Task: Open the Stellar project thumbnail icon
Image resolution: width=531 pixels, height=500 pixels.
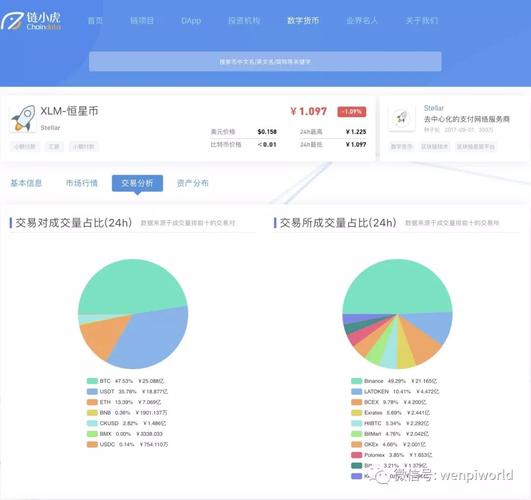Action: [402, 118]
